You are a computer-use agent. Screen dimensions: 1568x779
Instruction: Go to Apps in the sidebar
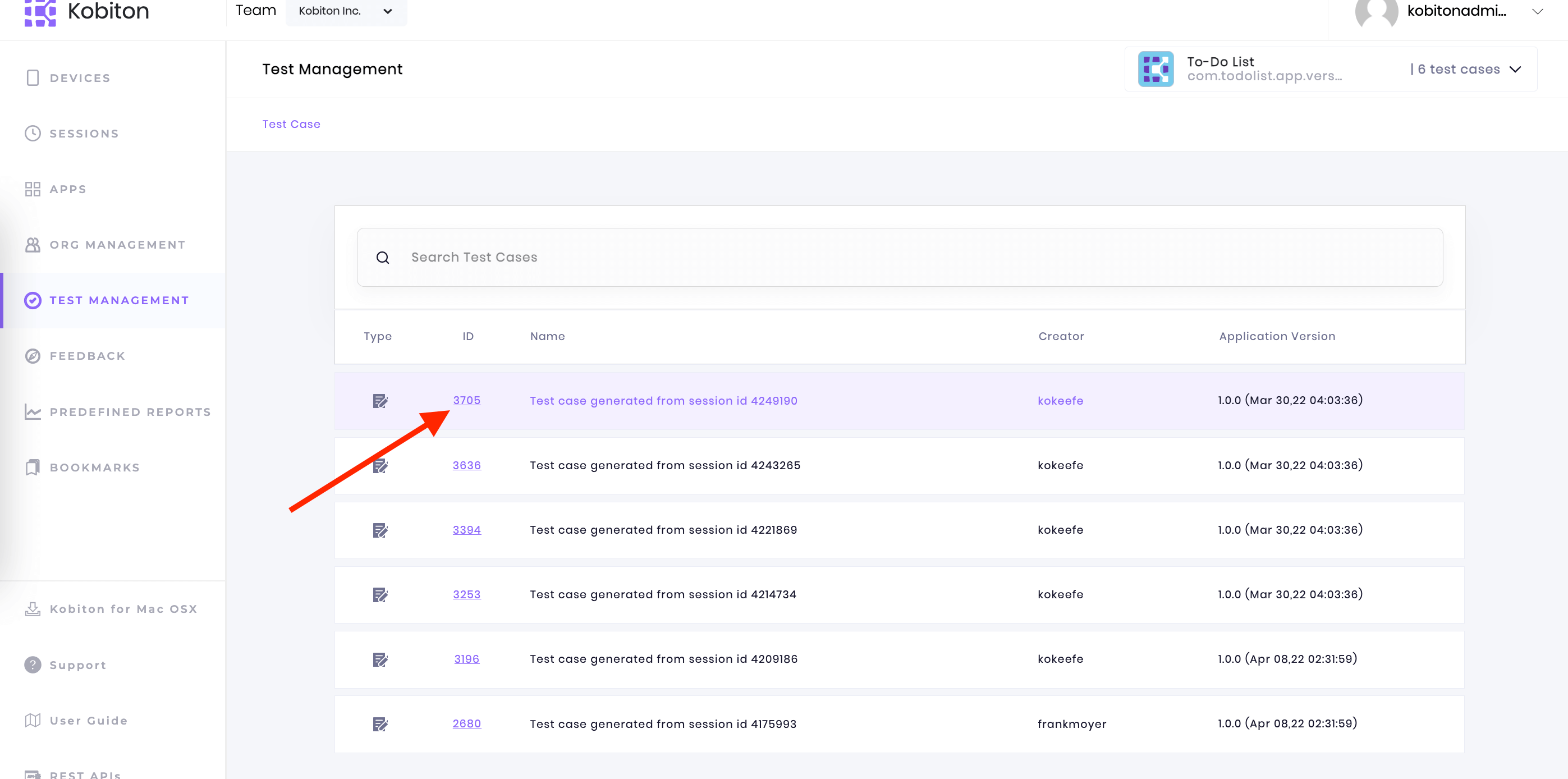68,189
